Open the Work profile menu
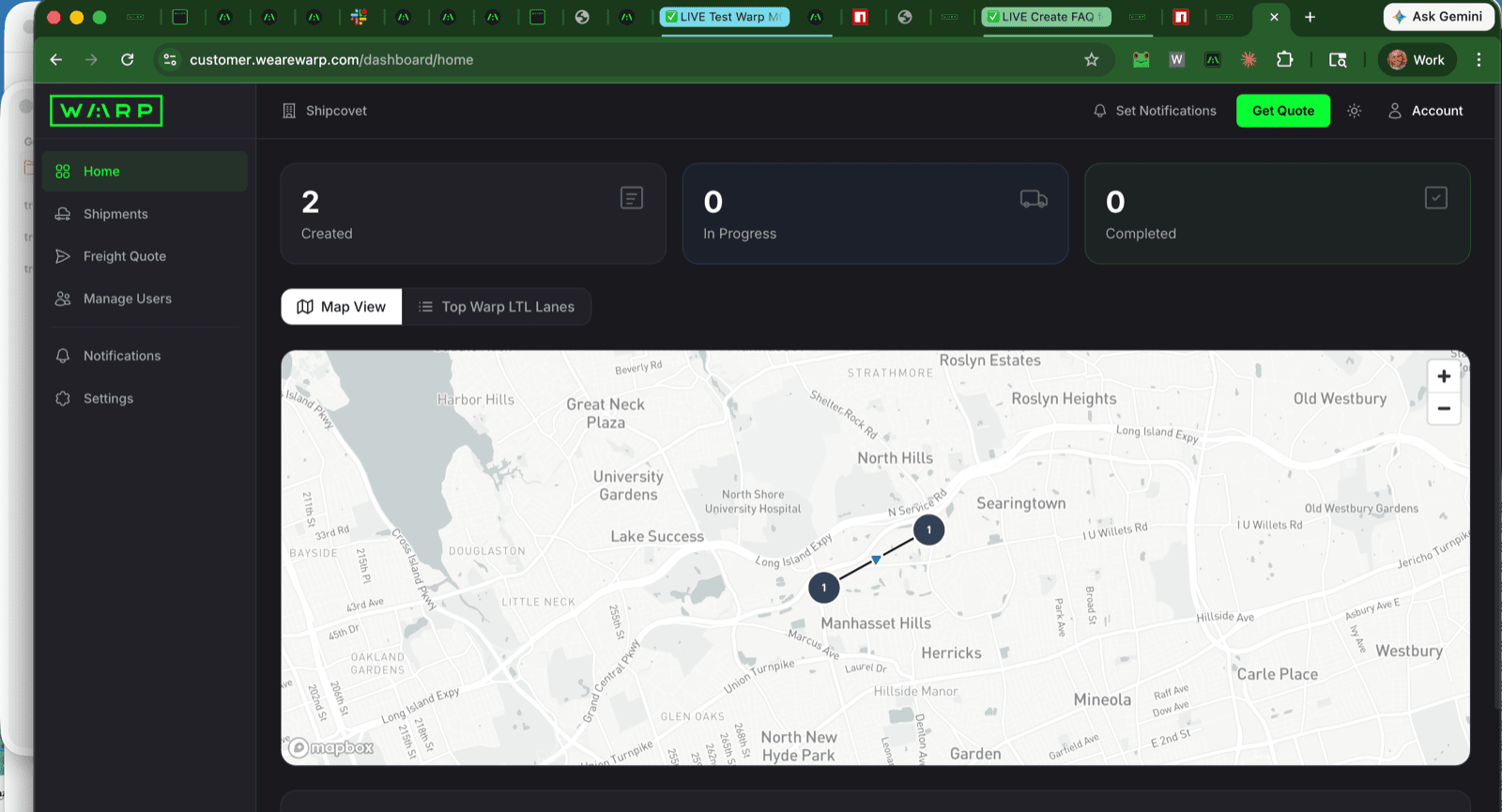1502x812 pixels. point(1417,59)
